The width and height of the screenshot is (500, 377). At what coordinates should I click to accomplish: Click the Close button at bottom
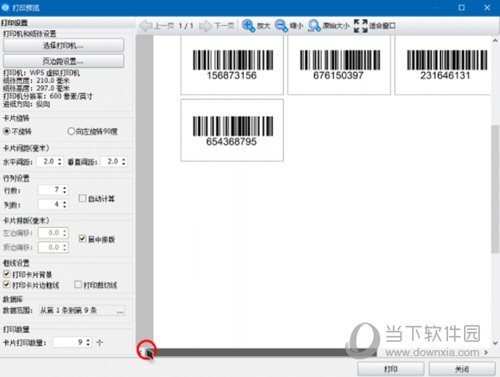pyautogui.click(x=462, y=369)
